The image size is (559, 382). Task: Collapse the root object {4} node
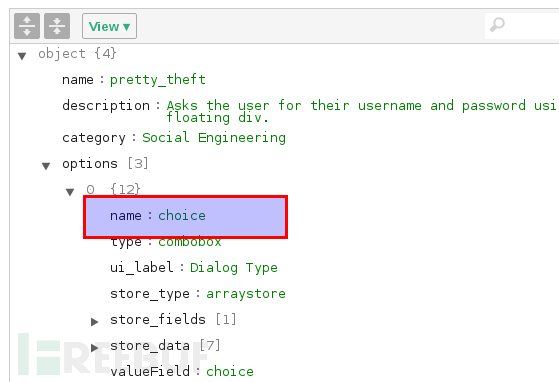(22, 56)
